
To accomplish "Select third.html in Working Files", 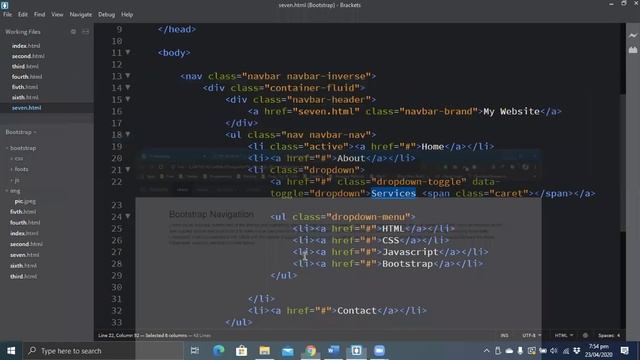I will (x=25, y=66).
